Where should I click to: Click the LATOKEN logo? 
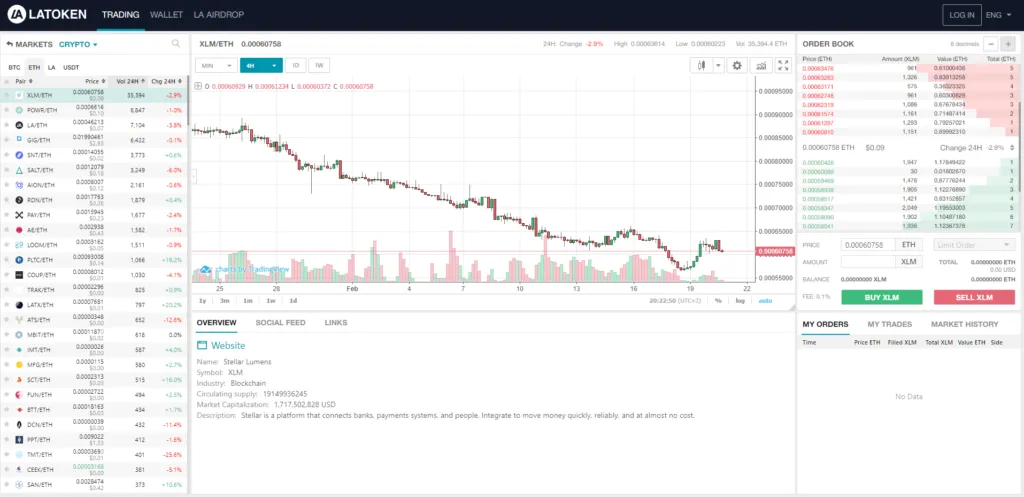pos(49,14)
